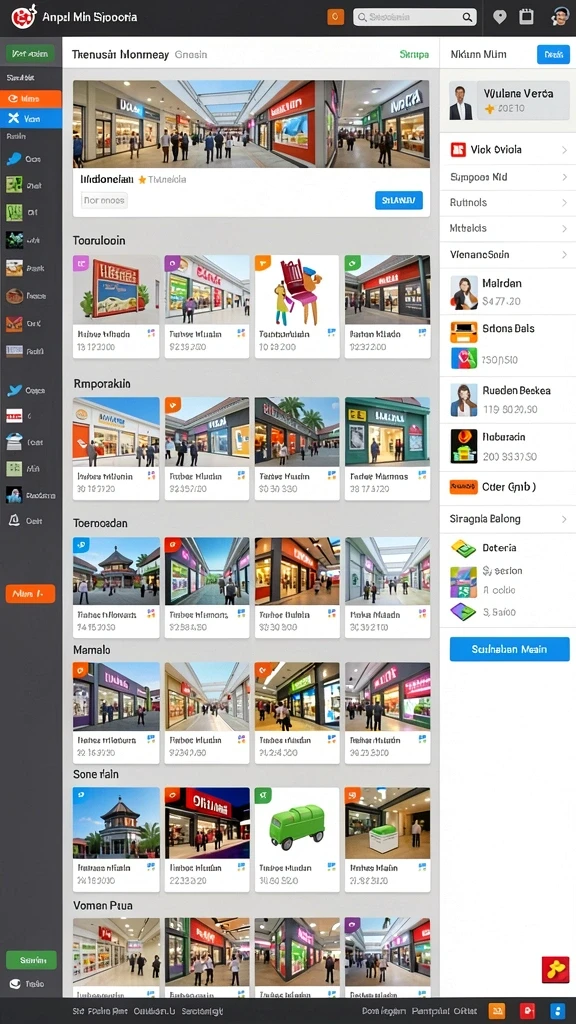Open 'Ste Fodte Rme' in the footer
The height and width of the screenshot is (1024, 576).
101,1011
